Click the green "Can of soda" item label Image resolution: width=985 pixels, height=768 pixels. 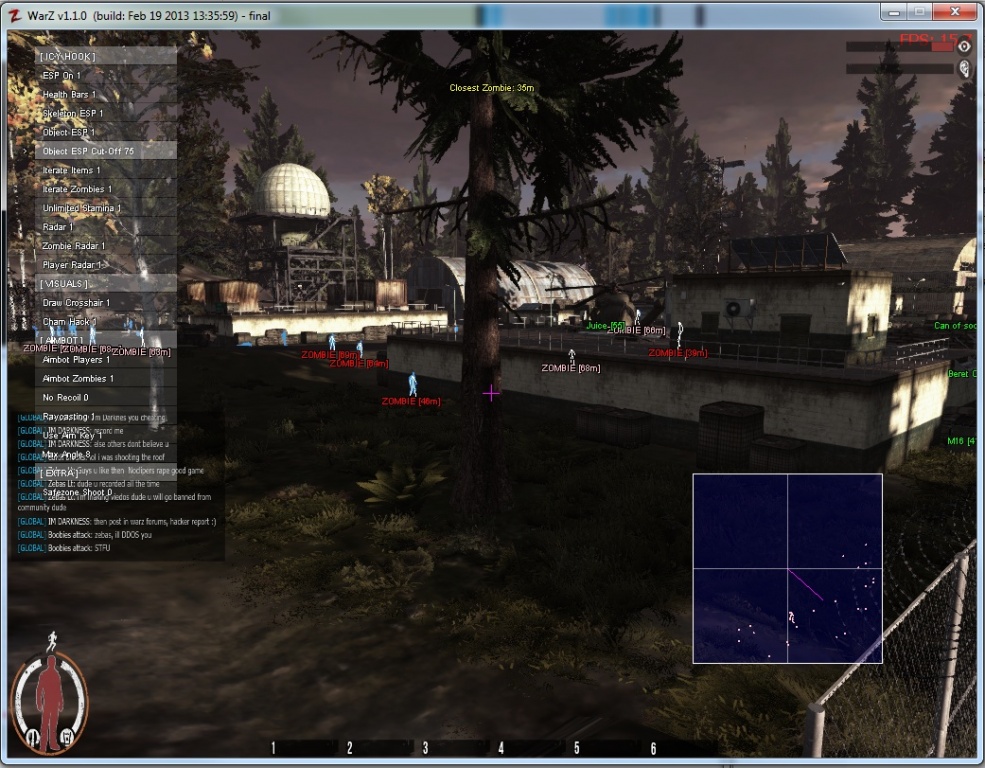(x=955, y=325)
